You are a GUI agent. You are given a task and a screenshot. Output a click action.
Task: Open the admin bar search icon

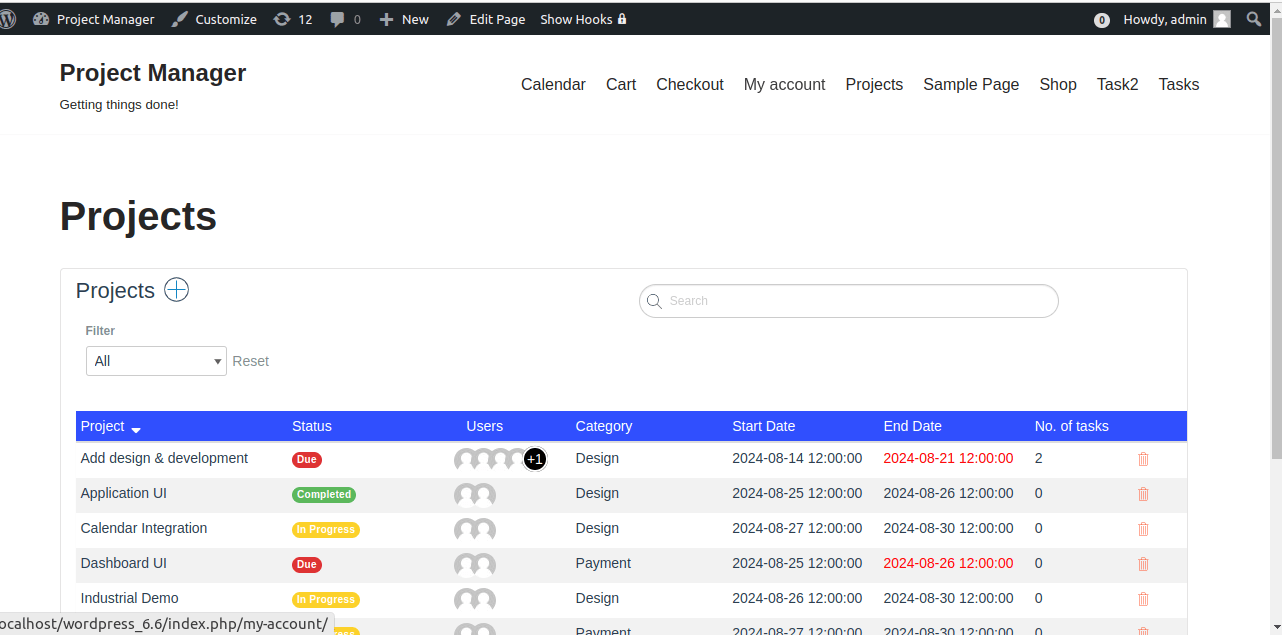point(1254,19)
